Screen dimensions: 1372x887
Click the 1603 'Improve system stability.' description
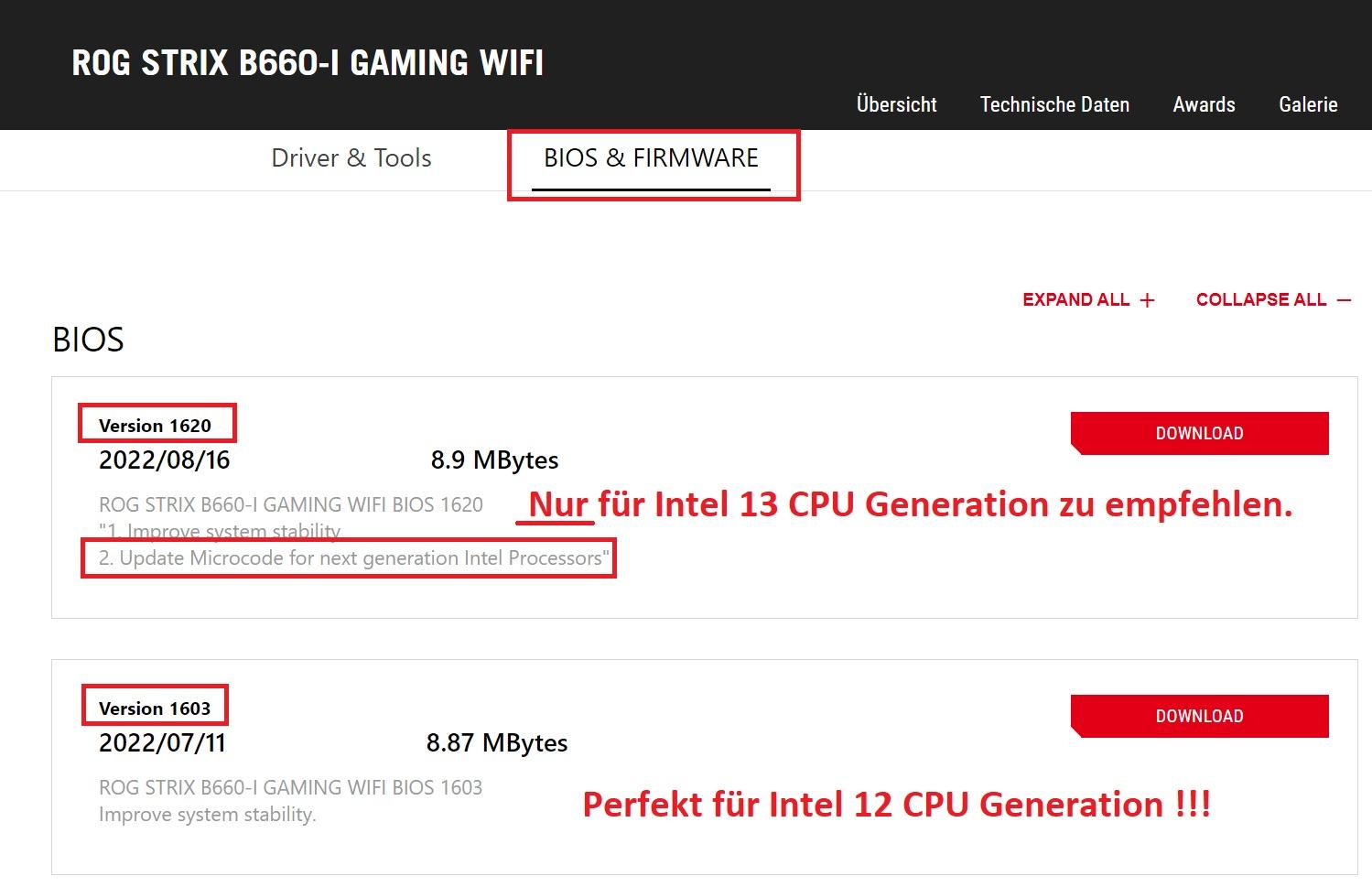coord(208,815)
